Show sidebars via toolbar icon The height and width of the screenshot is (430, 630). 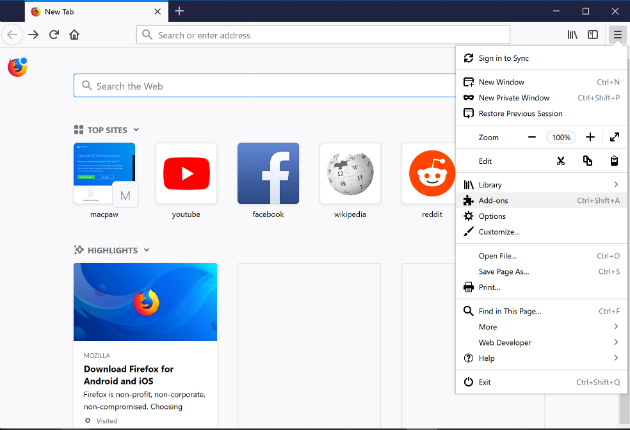pos(593,35)
